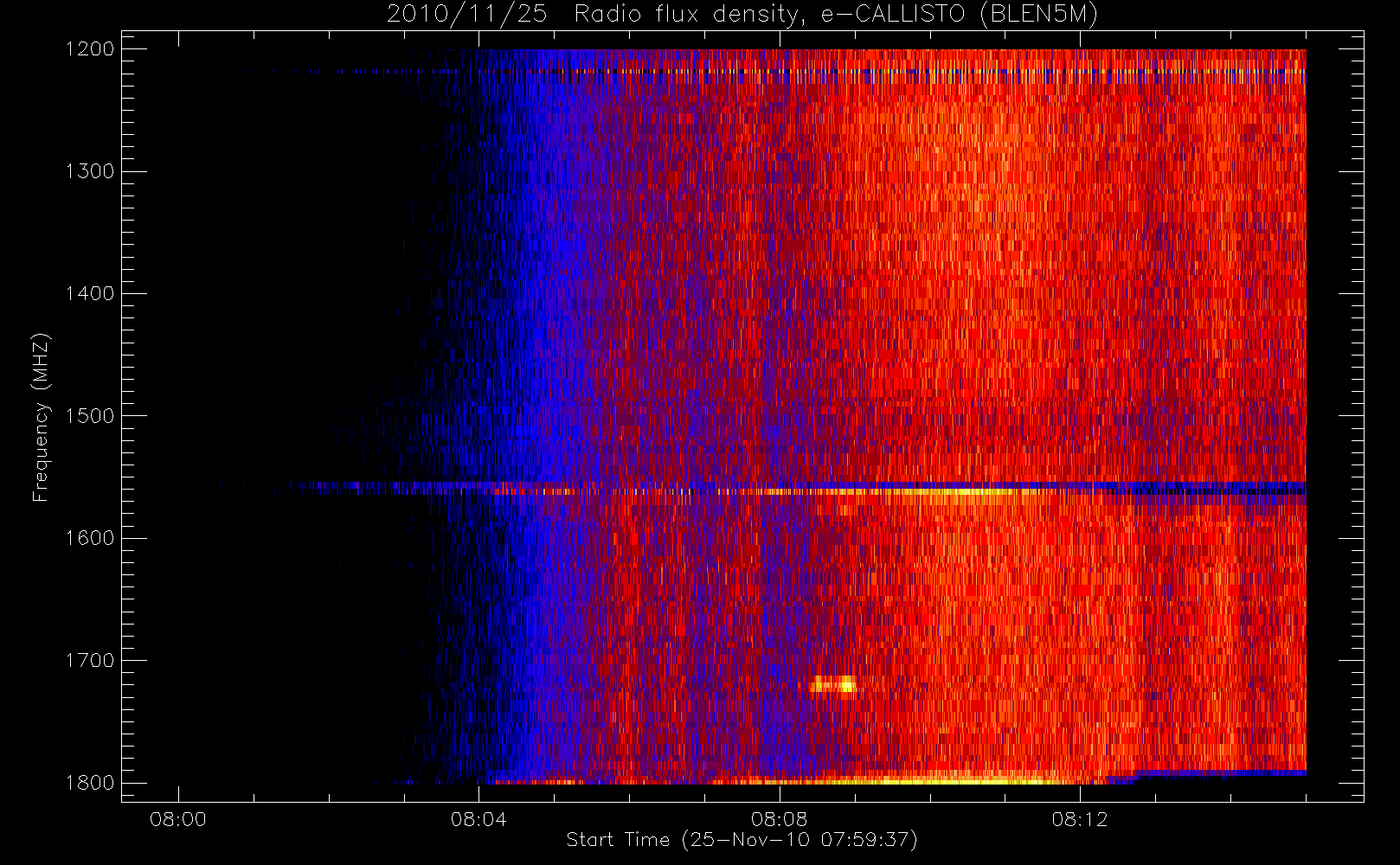Click the 'Start Time (25-Nov-10 07:59:37)' axis title
This screenshot has height=865, width=1400.
[x=742, y=840]
